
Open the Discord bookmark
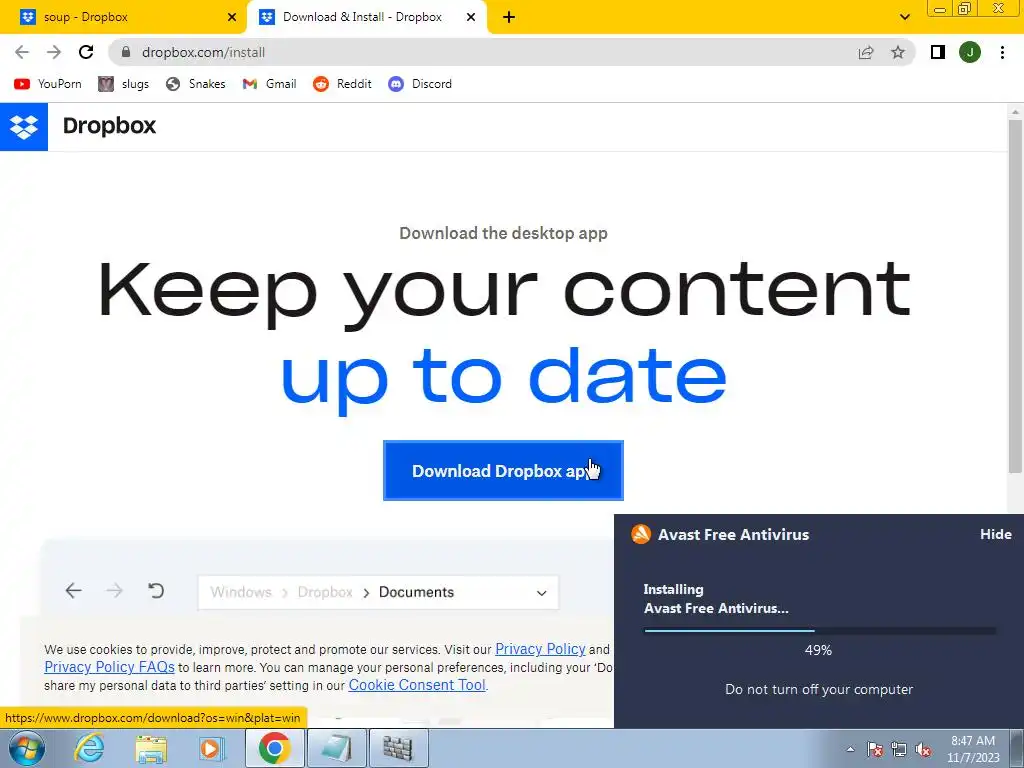[420, 84]
